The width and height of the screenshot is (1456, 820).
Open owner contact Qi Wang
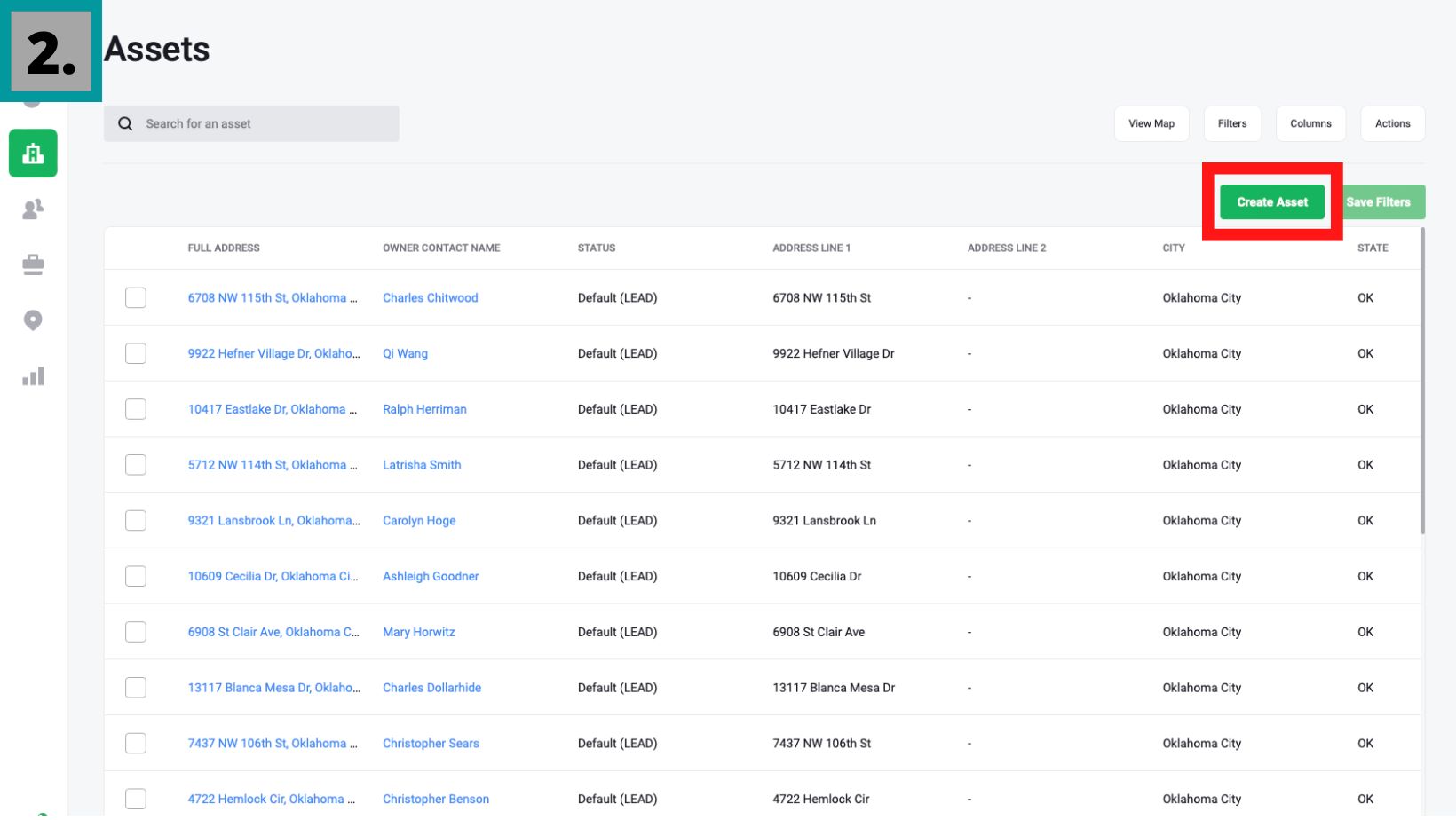pos(405,353)
